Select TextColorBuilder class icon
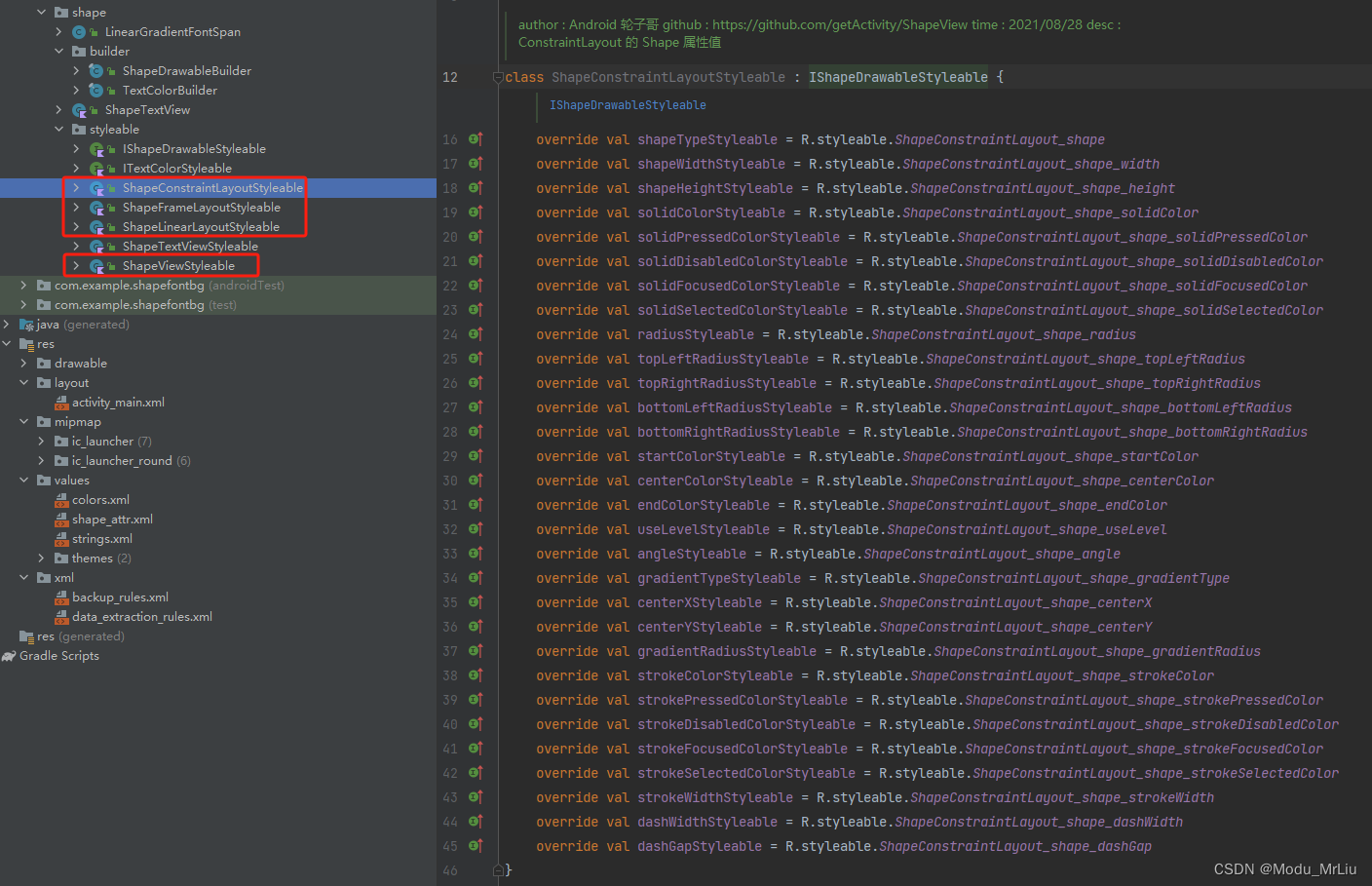Image resolution: width=1372 pixels, height=886 pixels. 96,91
